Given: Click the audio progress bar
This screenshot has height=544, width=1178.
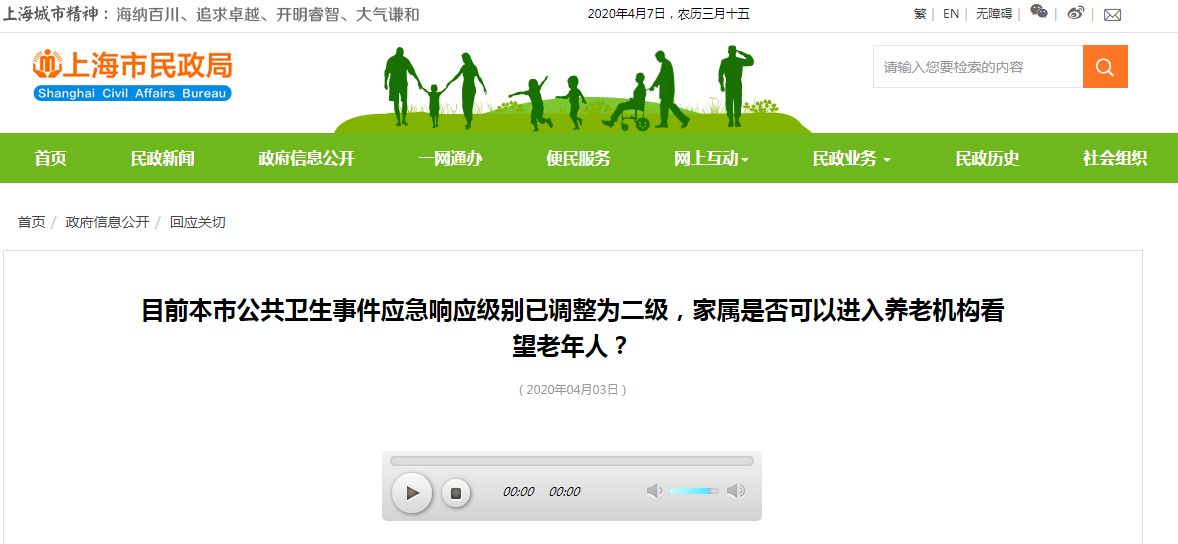Looking at the screenshot, I should click(x=572, y=461).
